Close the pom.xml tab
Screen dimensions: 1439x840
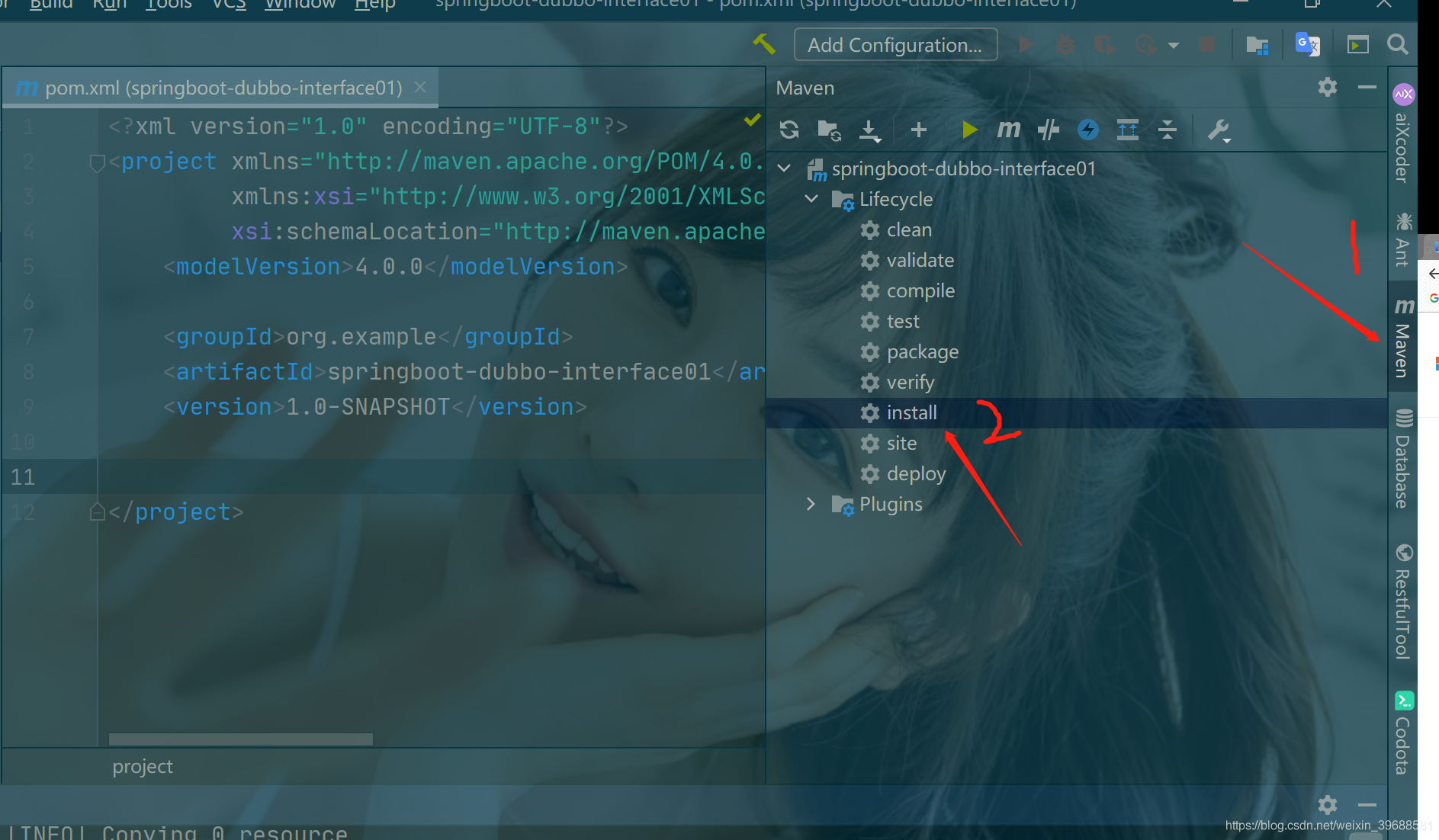pos(420,87)
